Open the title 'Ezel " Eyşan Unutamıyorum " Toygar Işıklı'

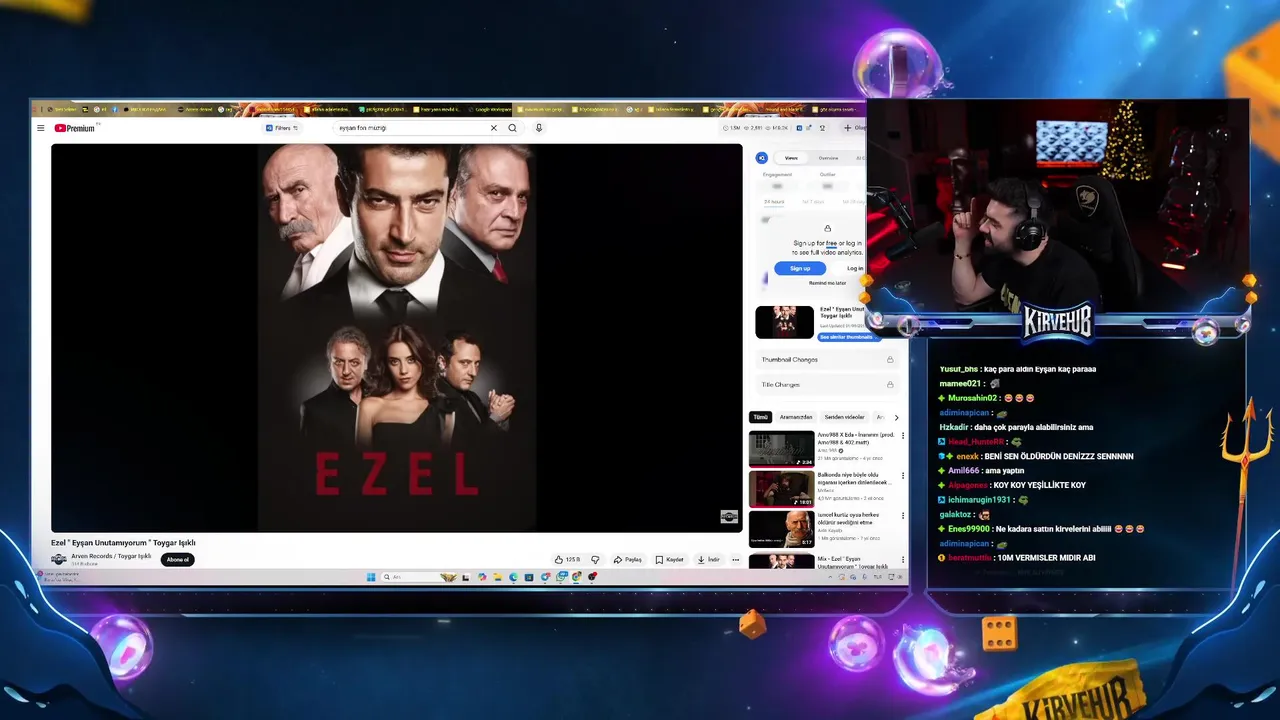[123, 543]
